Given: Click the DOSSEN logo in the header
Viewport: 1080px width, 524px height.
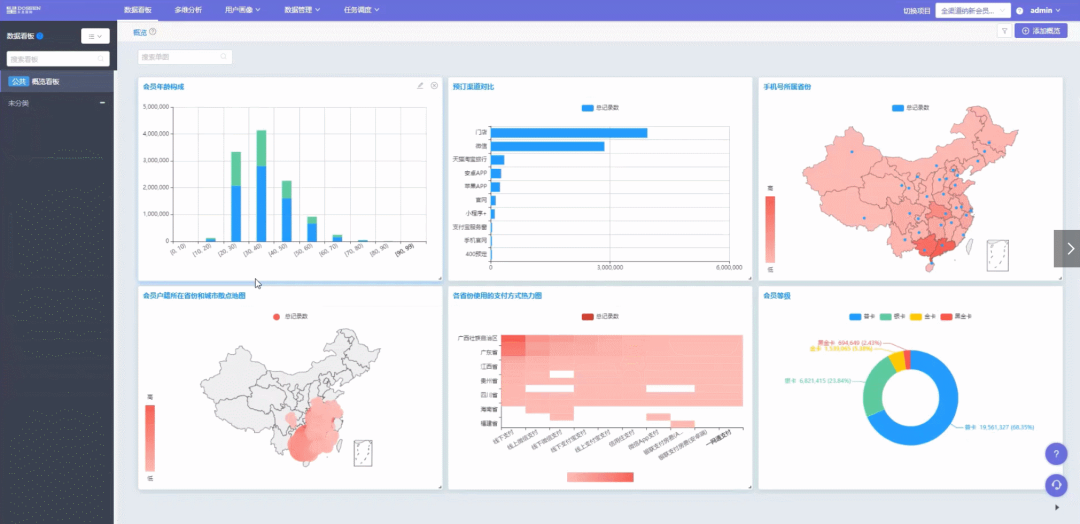Looking at the screenshot, I should click(23, 10).
